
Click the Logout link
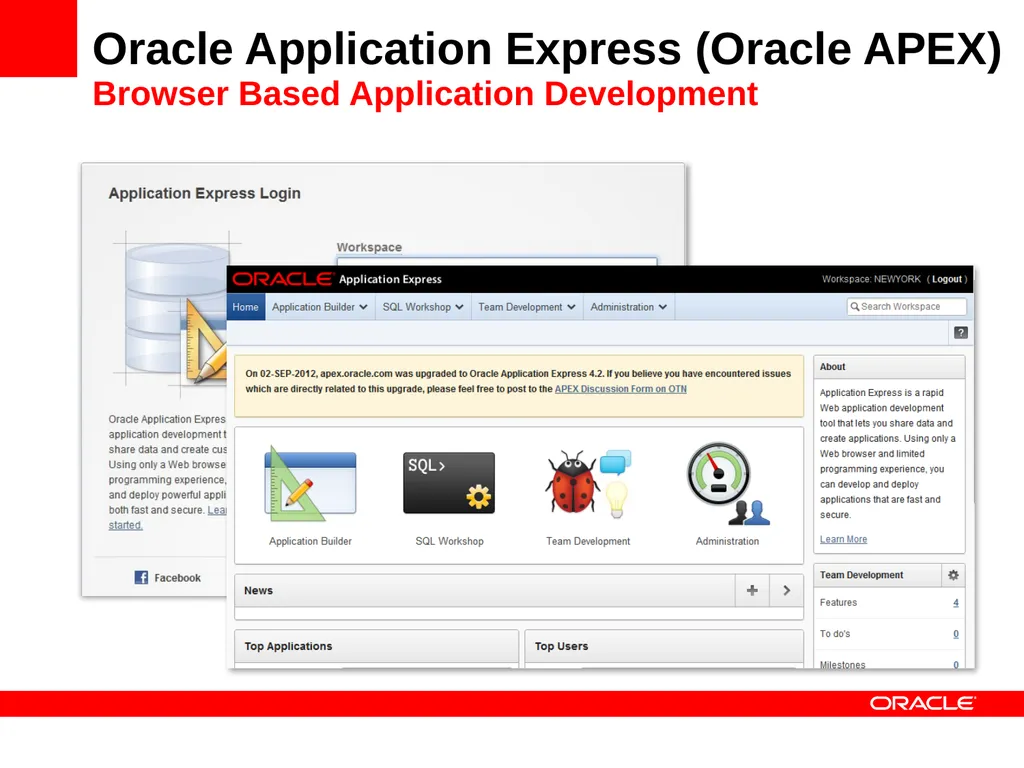[947, 279]
